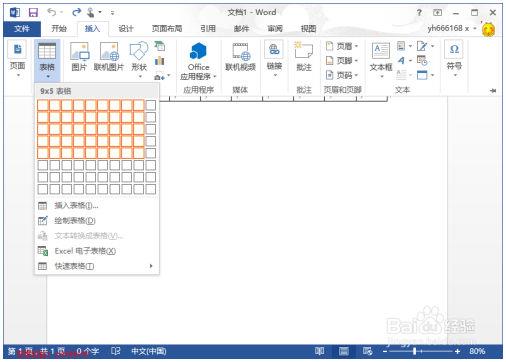Screen dimensions: 506x362
Task: Click 中文(中国) language indicator
Action: coord(149,351)
